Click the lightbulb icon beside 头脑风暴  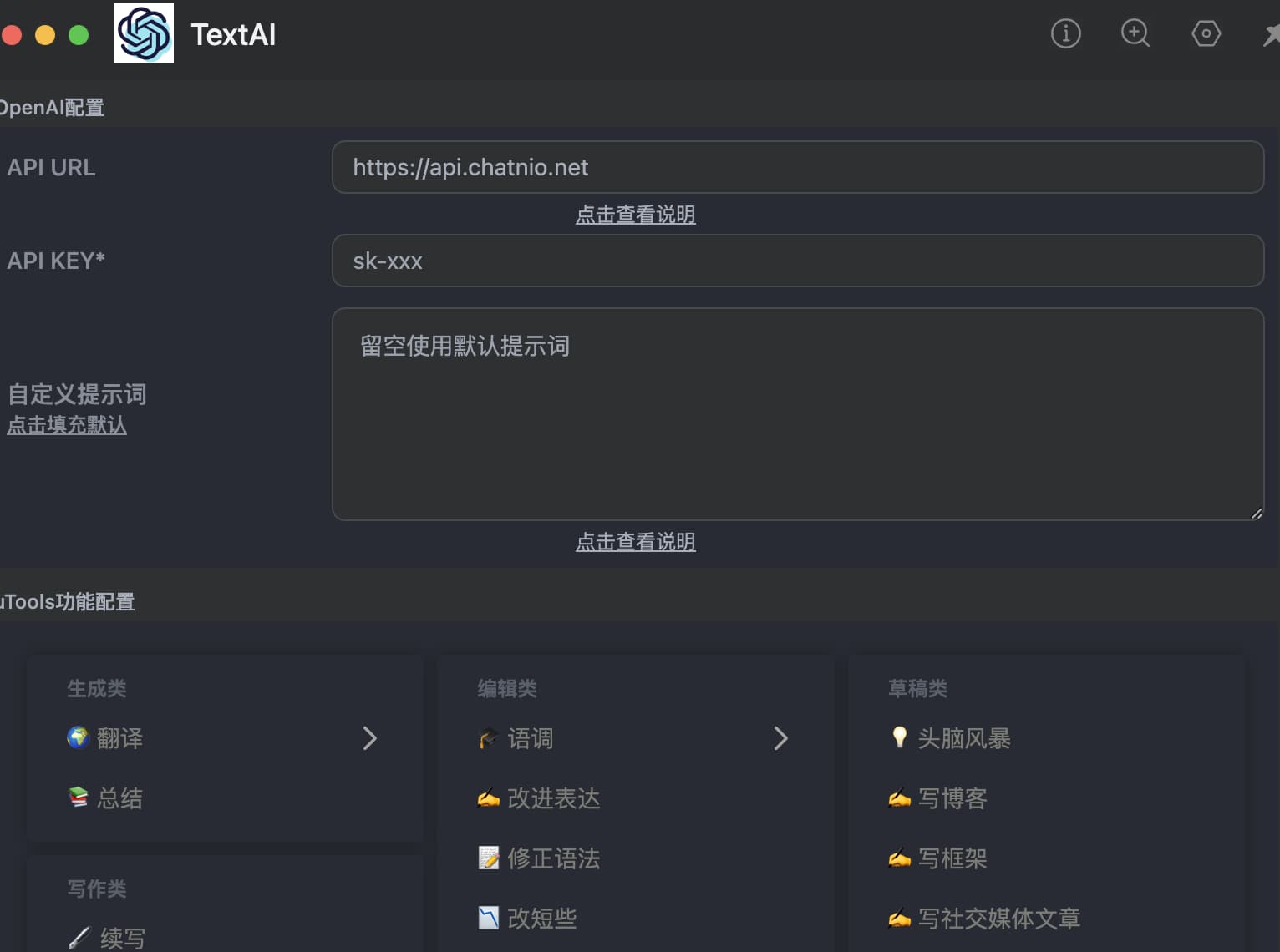(899, 737)
